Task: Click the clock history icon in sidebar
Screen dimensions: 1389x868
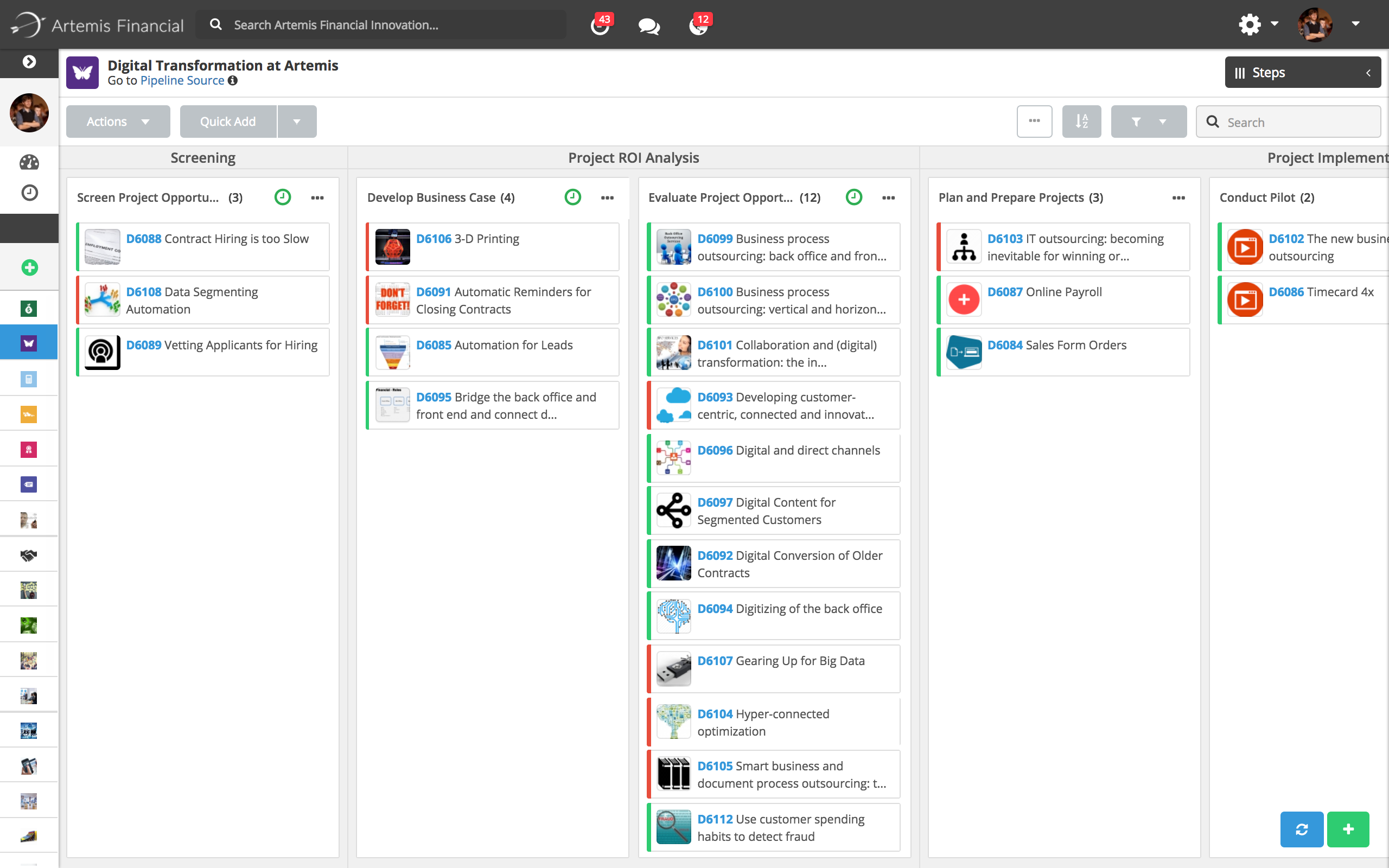Action: point(29,192)
